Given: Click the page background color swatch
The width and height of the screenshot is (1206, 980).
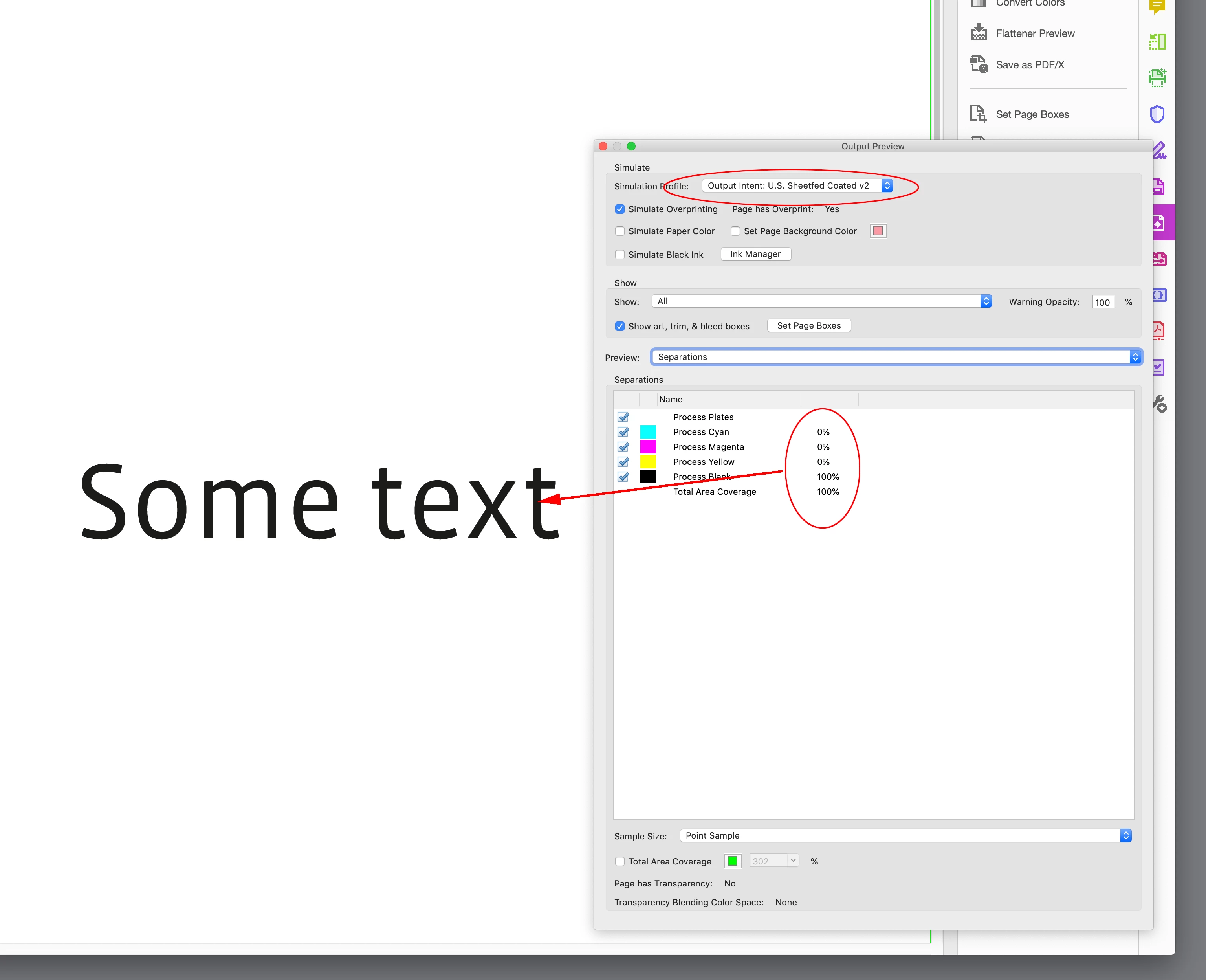Looking at the screenshot, I should tap(878, 231).
